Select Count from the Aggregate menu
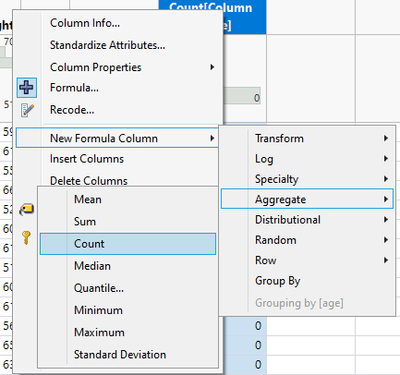400x375 pixels. 128,244
